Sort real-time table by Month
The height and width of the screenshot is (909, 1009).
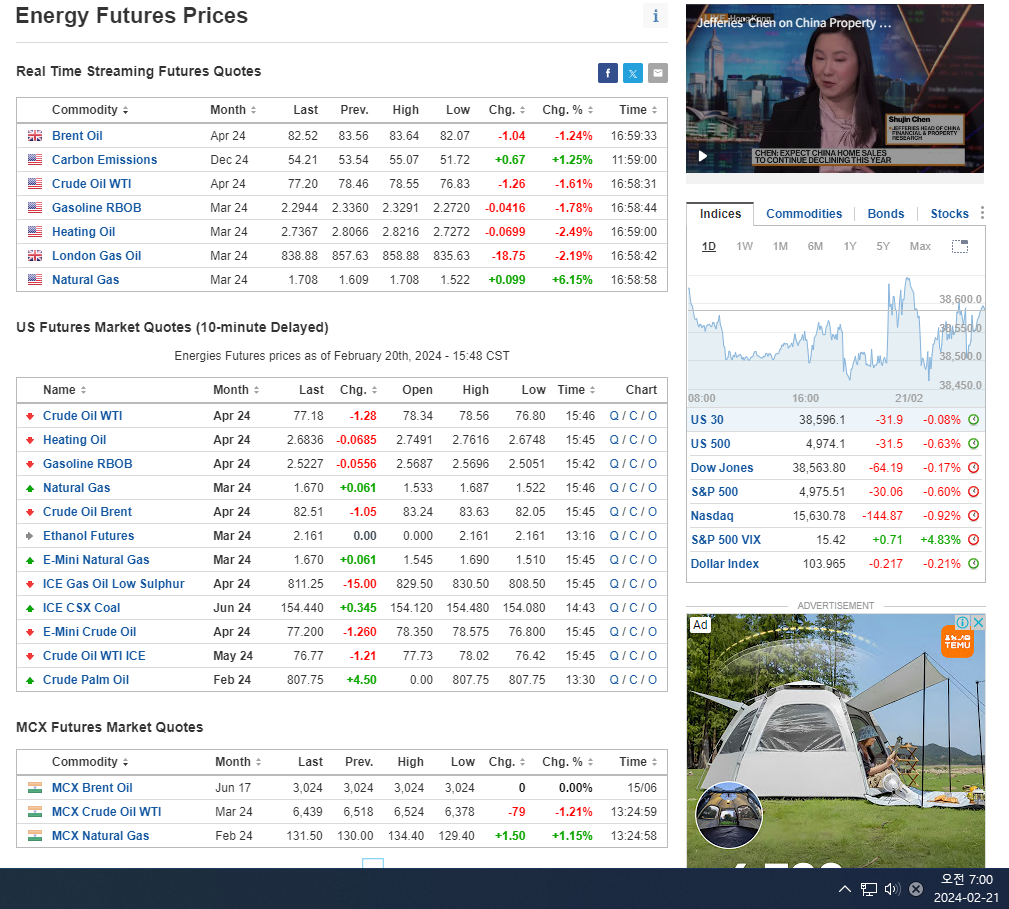(233, 110)
